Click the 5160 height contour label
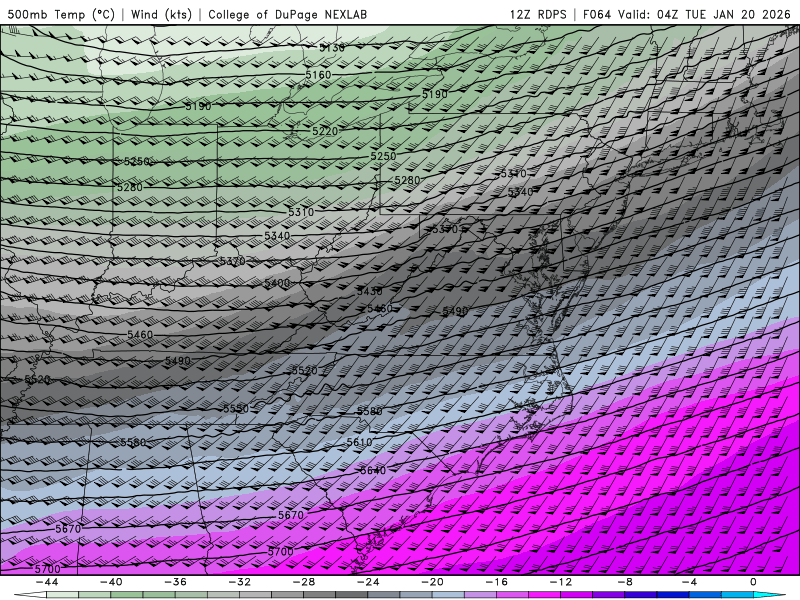Screen dimensions: 800x600 pyautogui.click(x=318, y=75)
